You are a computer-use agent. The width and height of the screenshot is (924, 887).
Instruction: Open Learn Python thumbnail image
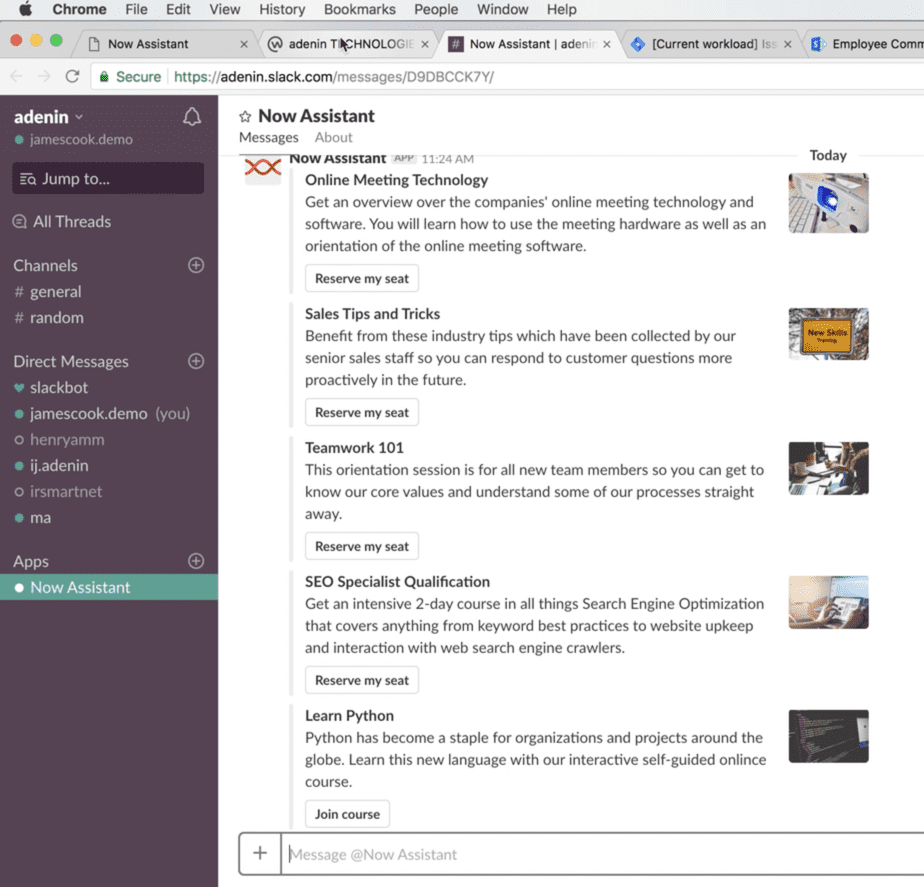pyautogui.click(x=829, y=736)
